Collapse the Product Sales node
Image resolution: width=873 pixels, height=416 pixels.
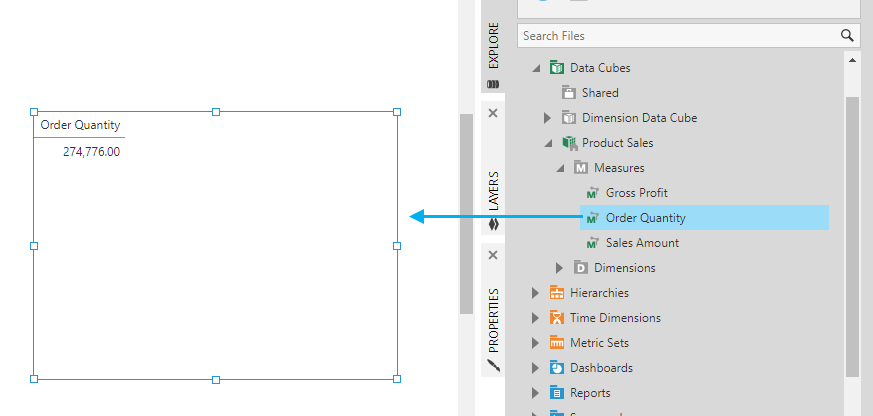548,143
